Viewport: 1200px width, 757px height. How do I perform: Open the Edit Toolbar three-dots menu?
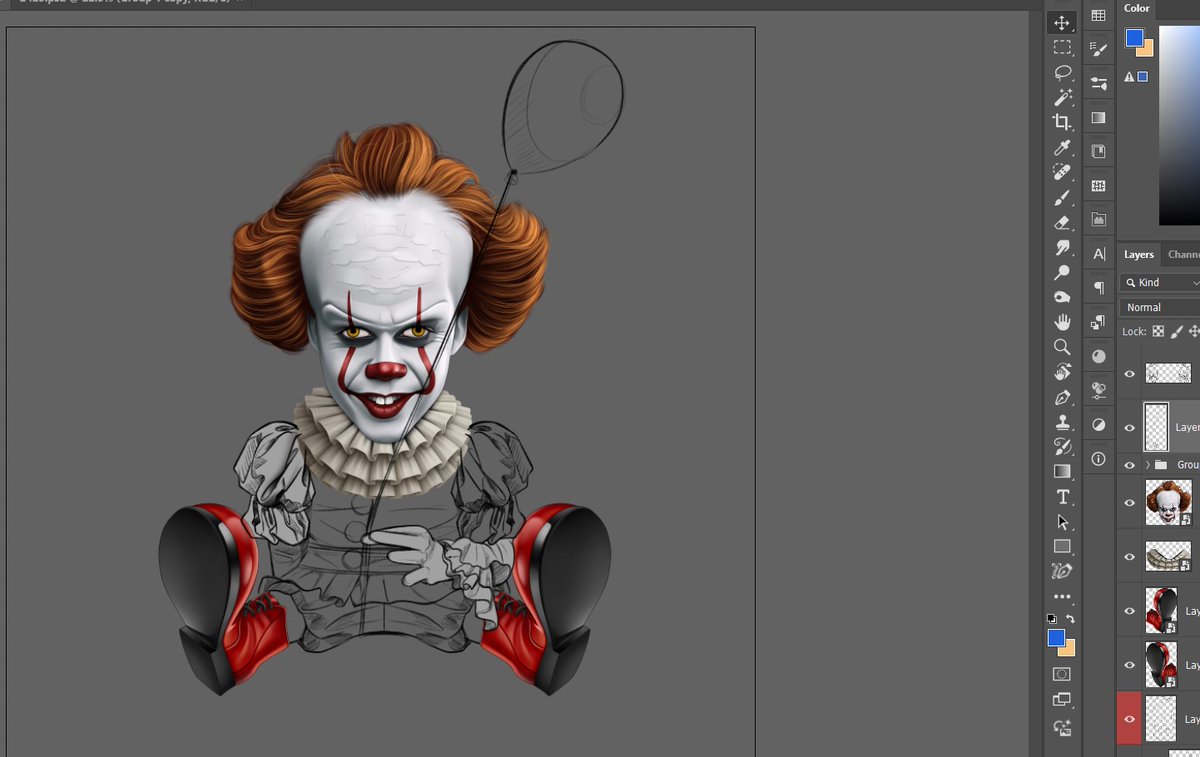tap(1062, 597)
